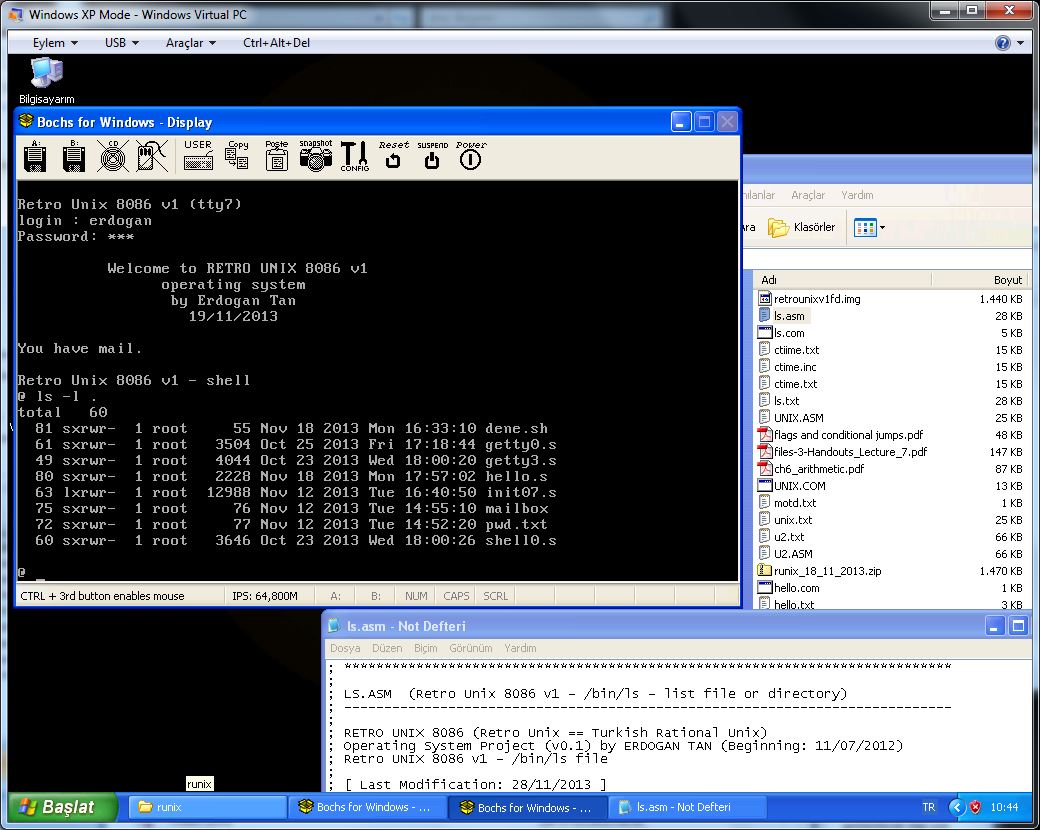Open the Eylem menu dropdown
This screenshot has width=1040, height=830.
coord(55,43)
